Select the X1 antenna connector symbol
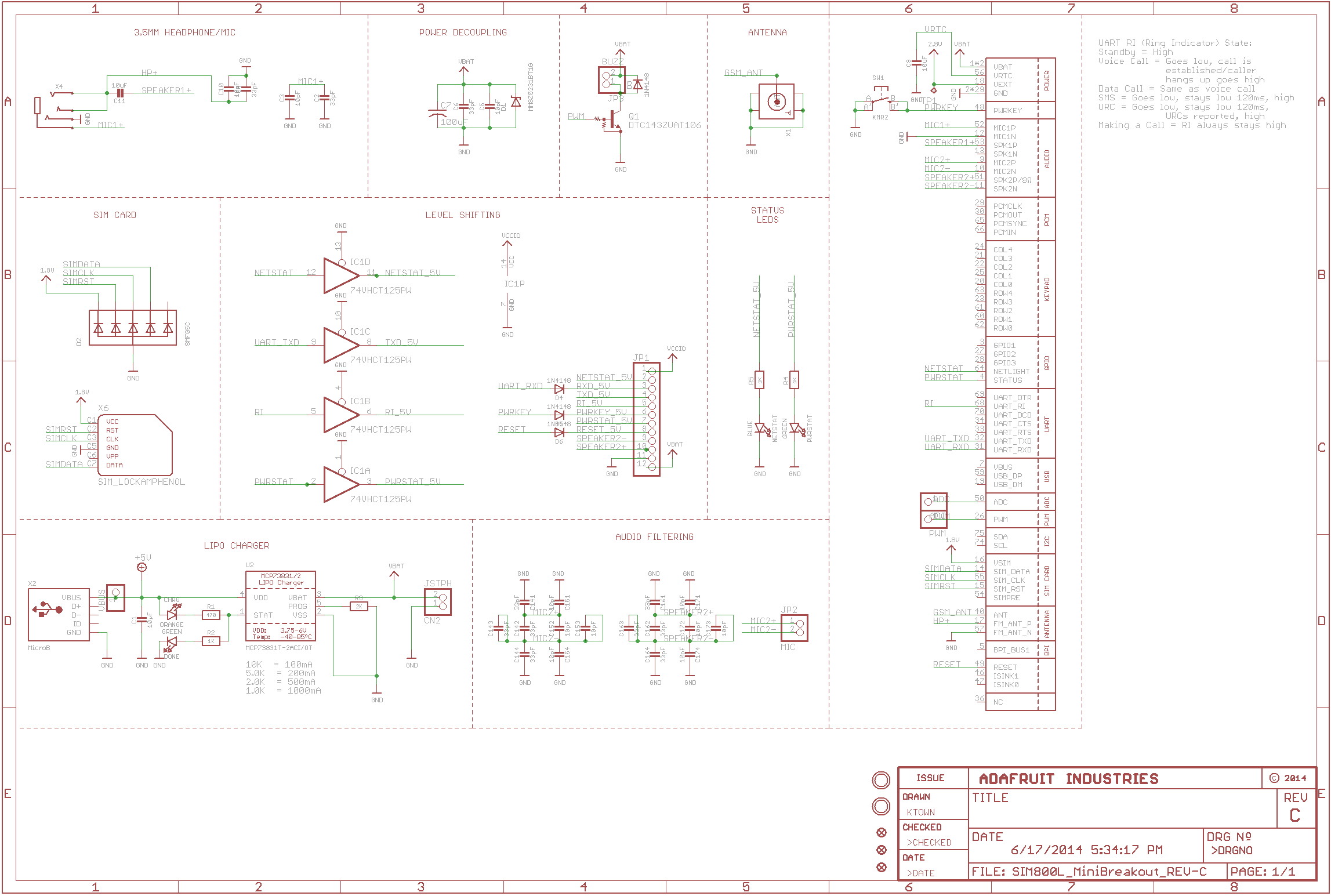This screenshot has height=896, width=1331. click(777, 101)
